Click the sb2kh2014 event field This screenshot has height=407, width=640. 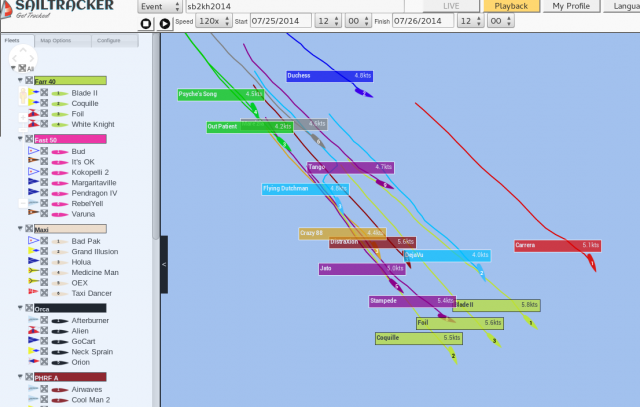point(295,7)
